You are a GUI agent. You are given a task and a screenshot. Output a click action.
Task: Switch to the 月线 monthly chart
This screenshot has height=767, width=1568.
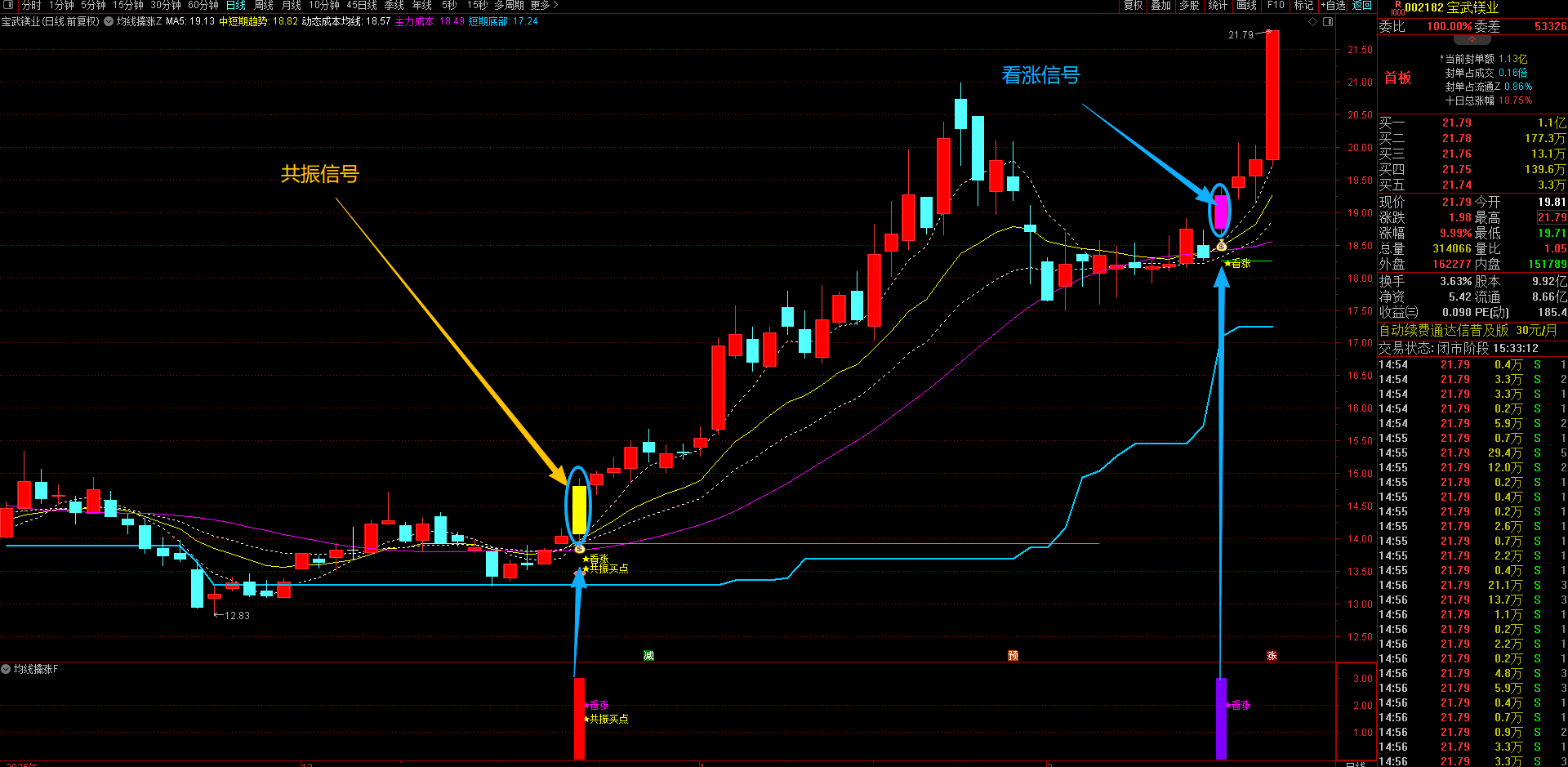292,5
